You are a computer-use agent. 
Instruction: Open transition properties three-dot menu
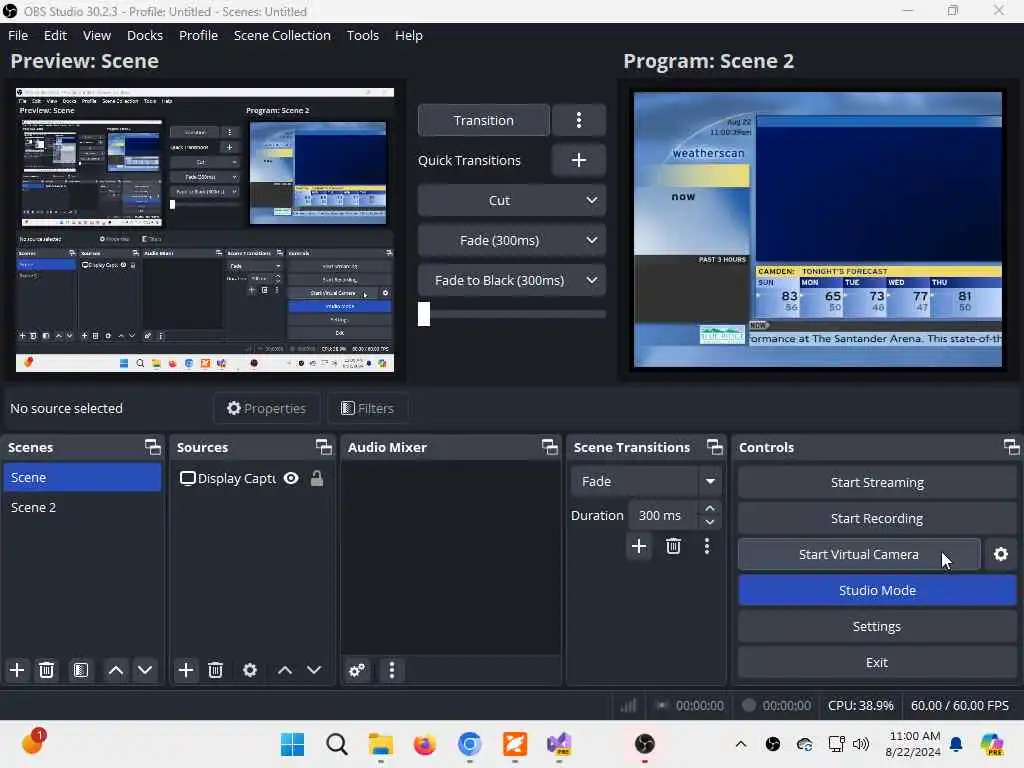tap(707, 546)
